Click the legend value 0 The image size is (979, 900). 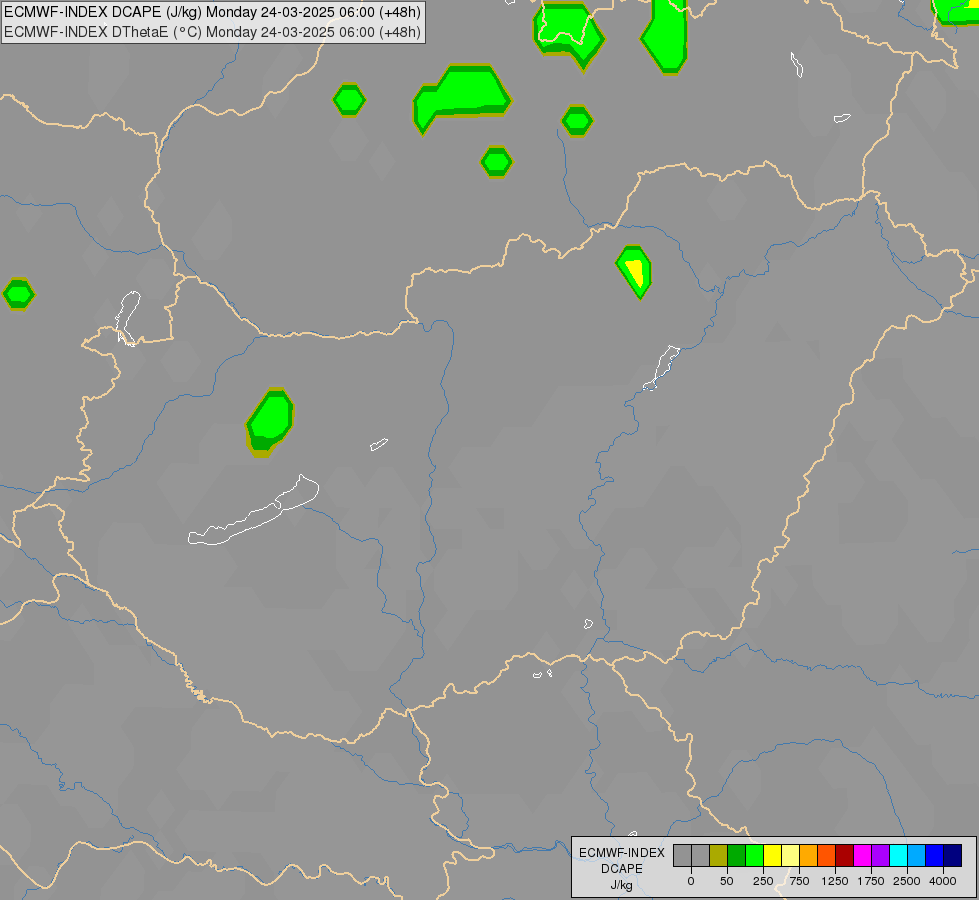(x=691, y=881)
